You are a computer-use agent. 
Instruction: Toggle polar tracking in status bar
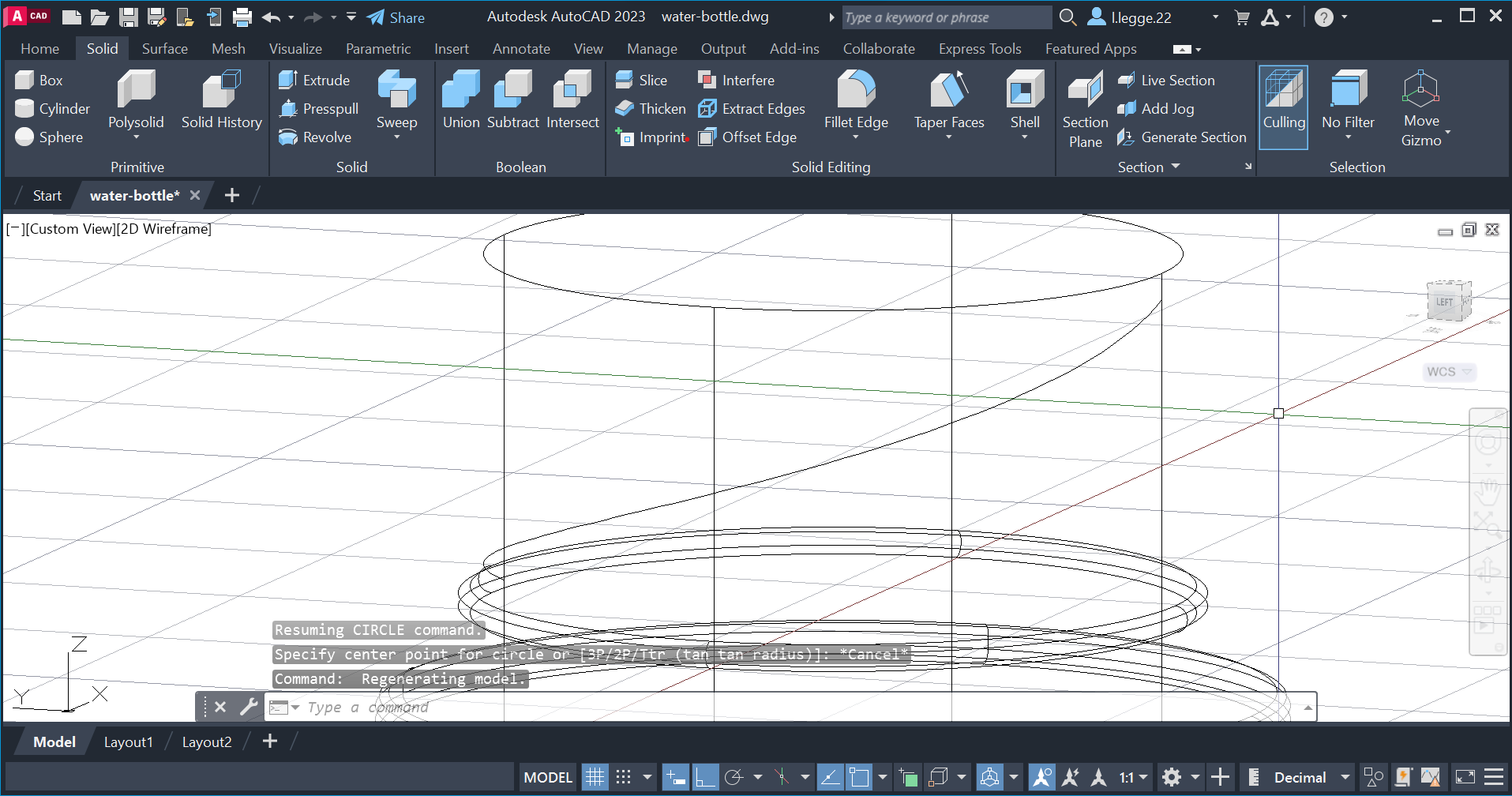coord(733,777)
